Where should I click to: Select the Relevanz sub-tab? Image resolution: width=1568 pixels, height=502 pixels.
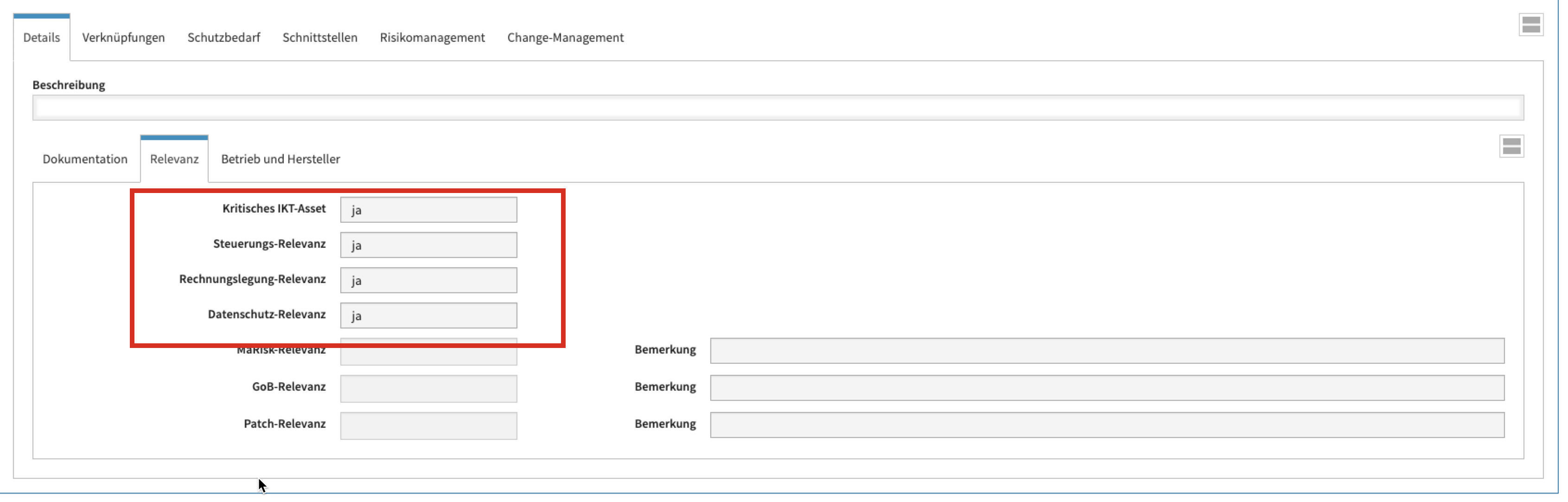pos(174,159)
